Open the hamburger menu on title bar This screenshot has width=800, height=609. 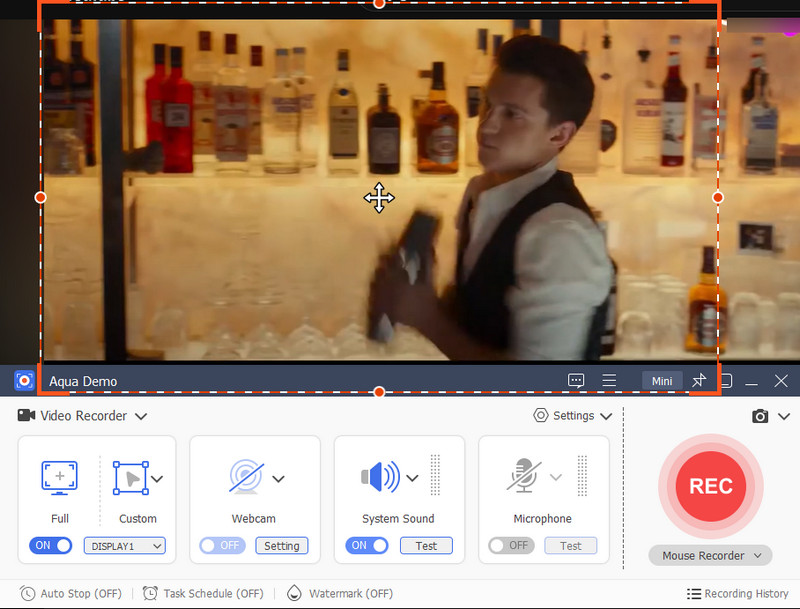(609, 381)
